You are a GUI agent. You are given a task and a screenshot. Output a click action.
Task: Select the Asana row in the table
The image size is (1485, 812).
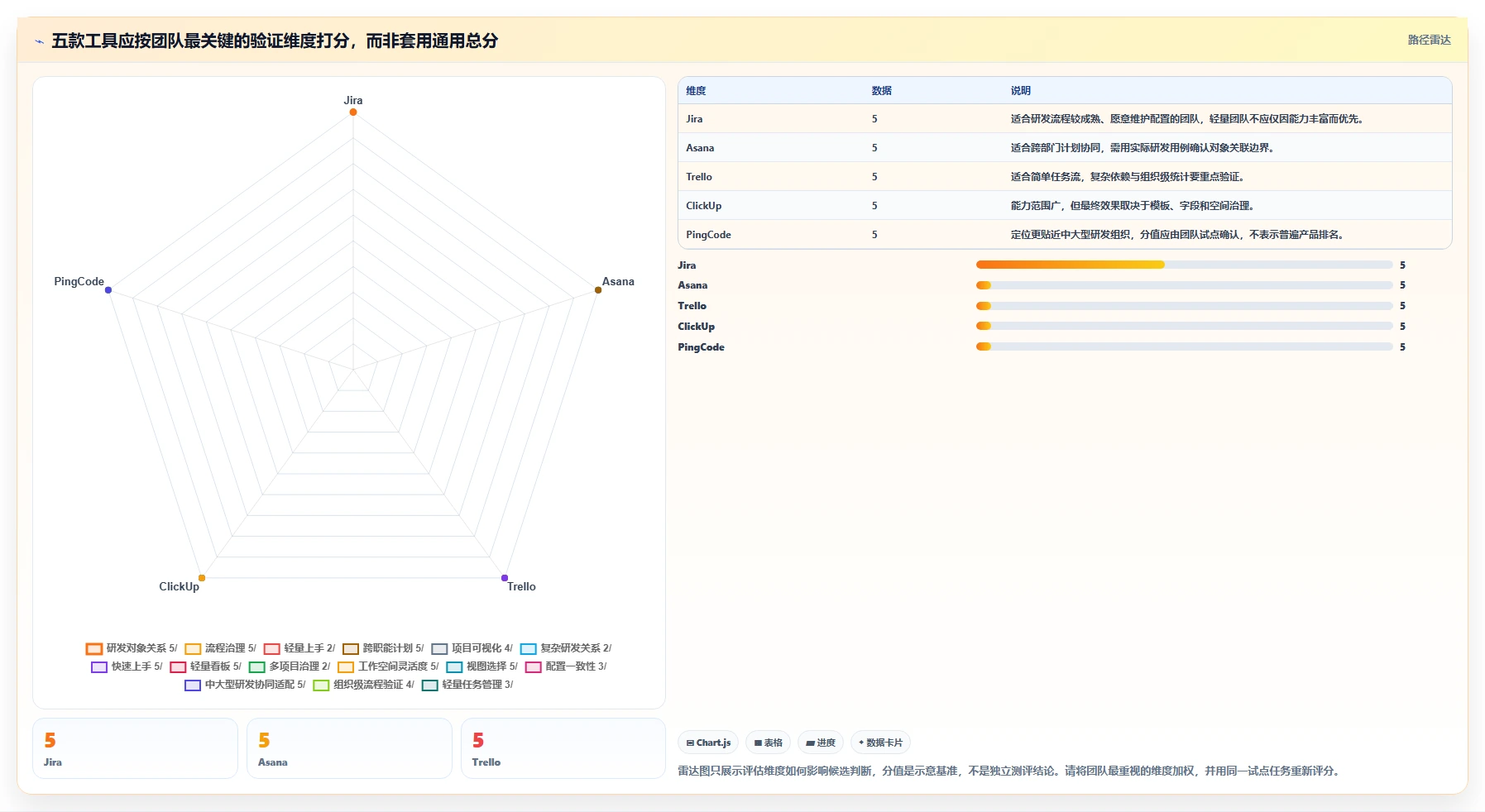pyautogui.click(x=1065, y=148)
